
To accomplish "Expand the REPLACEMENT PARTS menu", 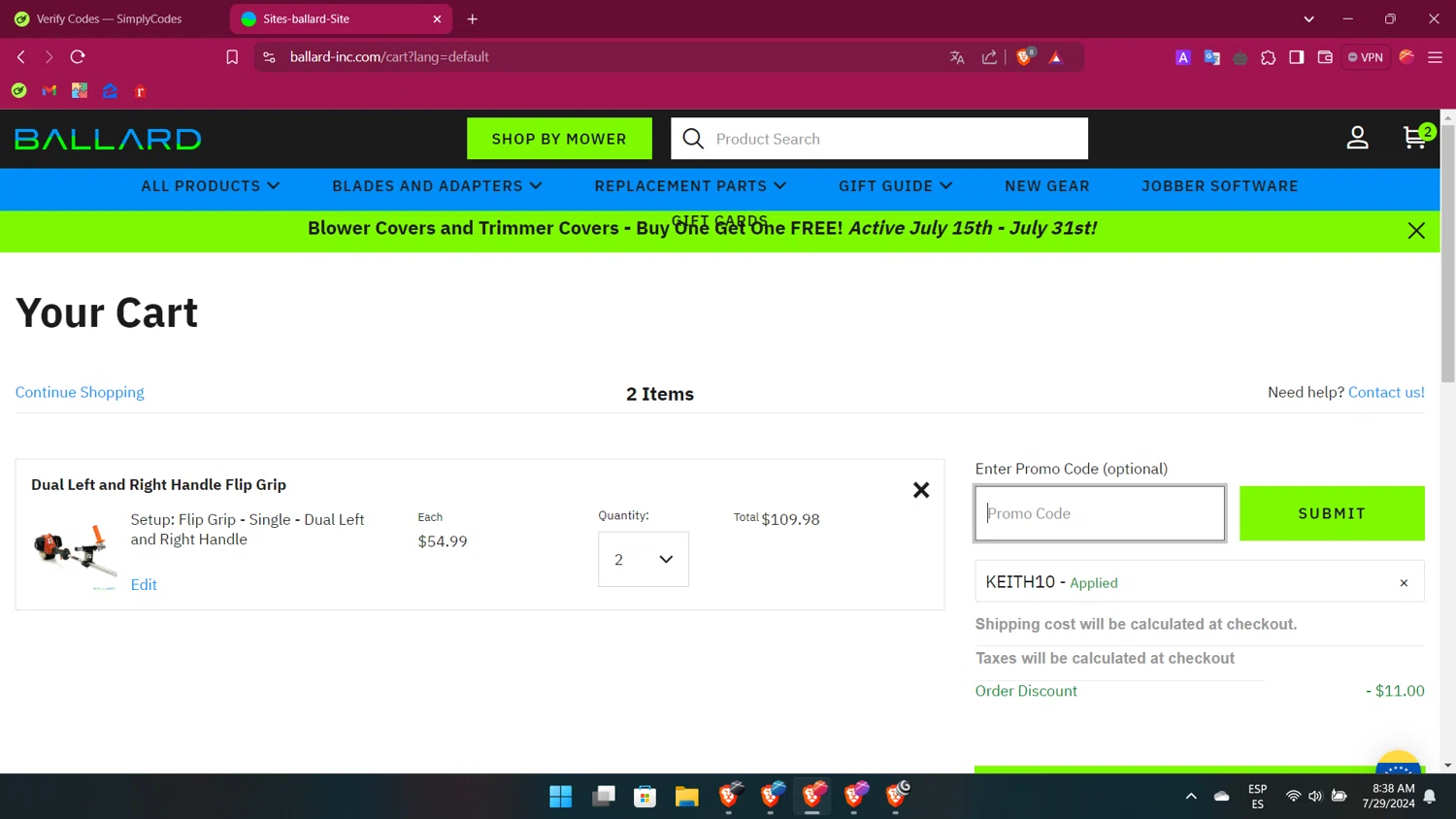I will (x=690, y=186).
